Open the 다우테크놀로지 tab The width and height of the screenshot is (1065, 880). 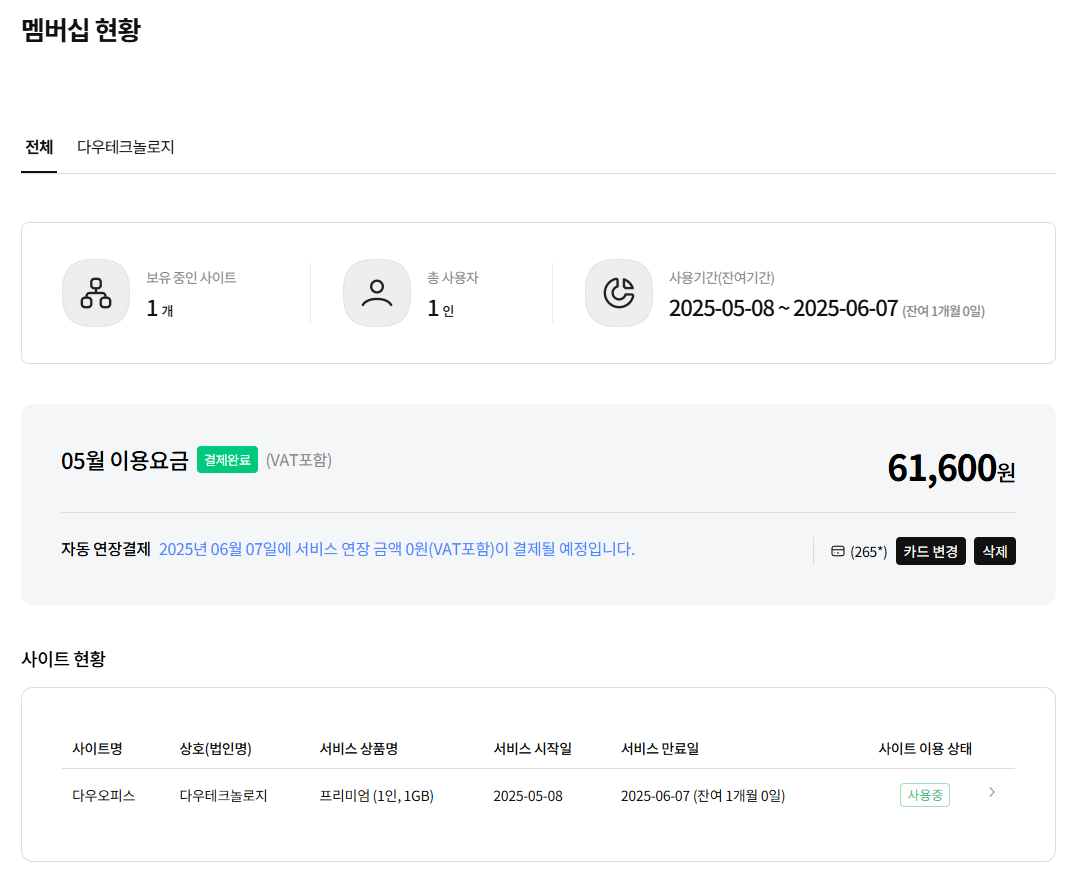tap(126, 147)
